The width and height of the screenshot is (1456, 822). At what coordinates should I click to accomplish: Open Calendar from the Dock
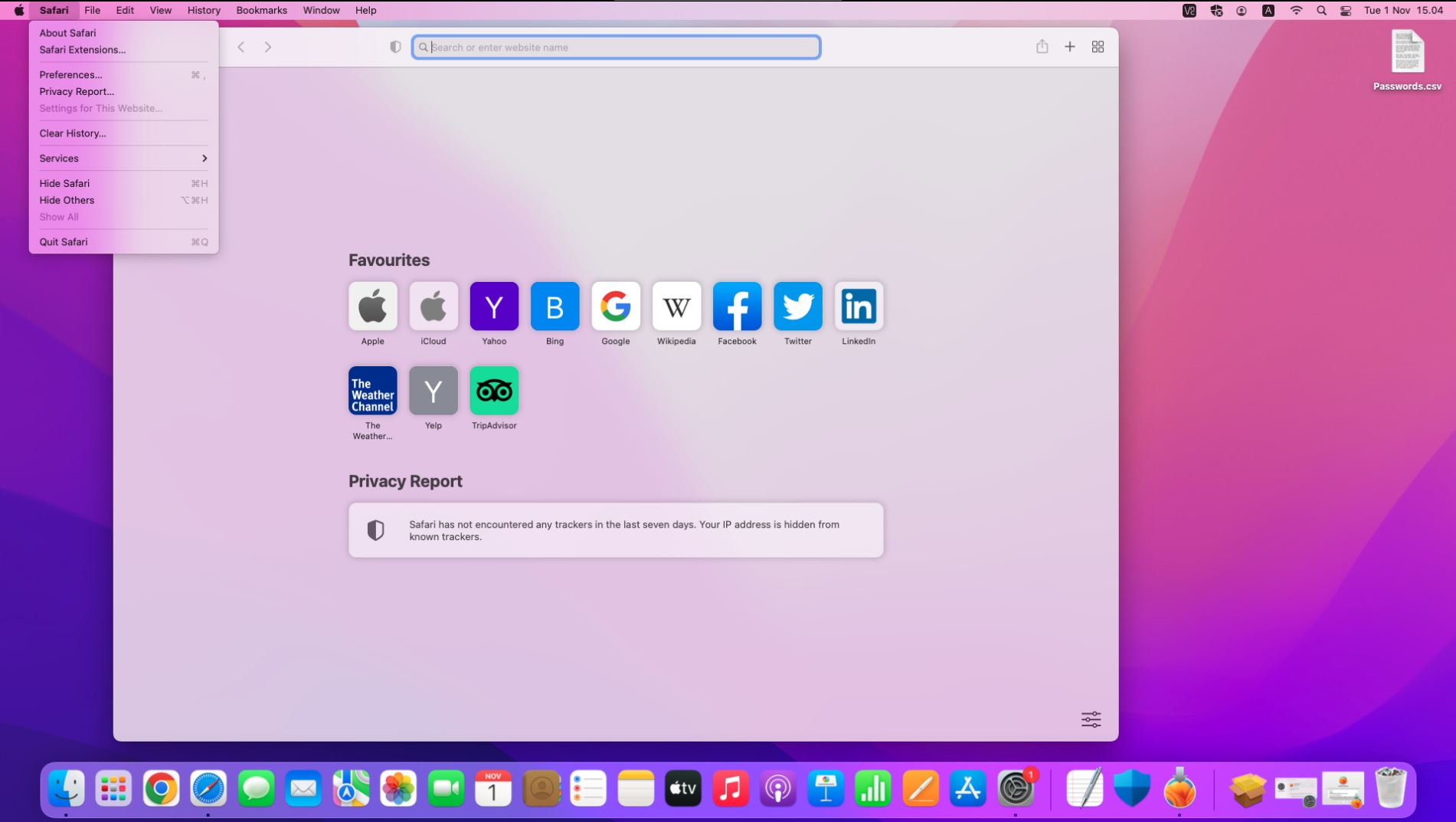coord(493,789)
